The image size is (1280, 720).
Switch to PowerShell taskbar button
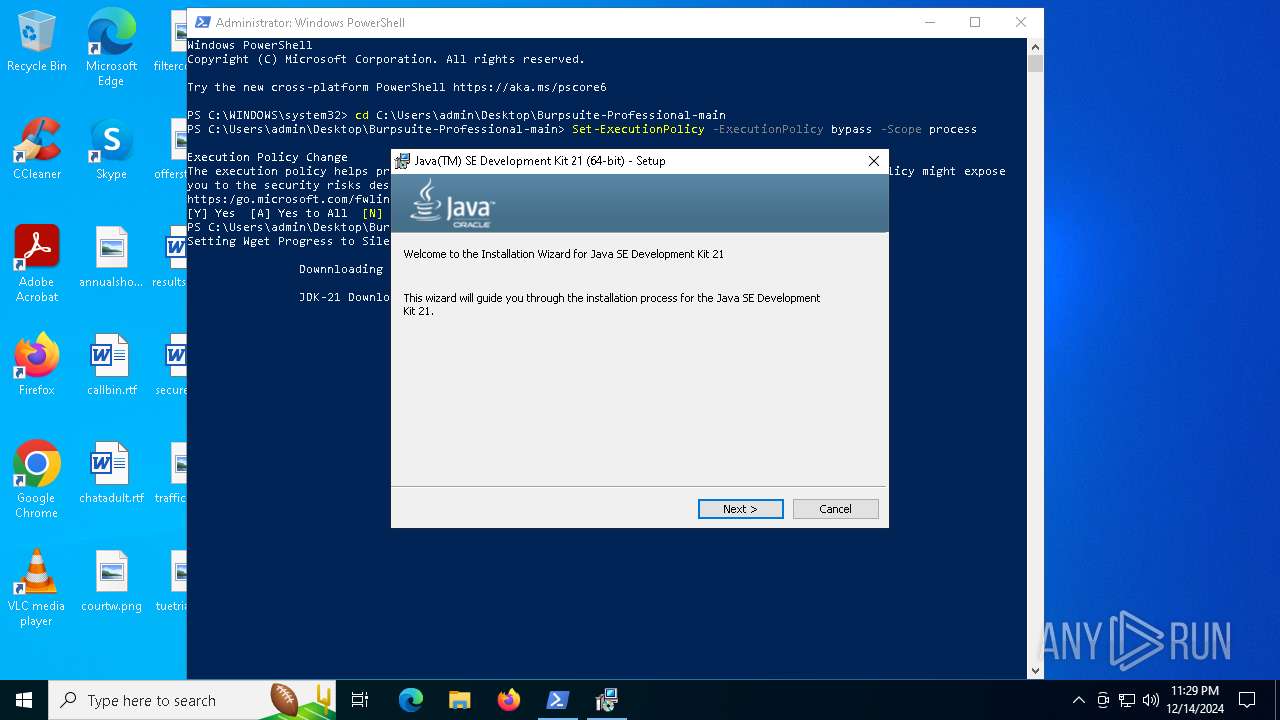[557, 700]
